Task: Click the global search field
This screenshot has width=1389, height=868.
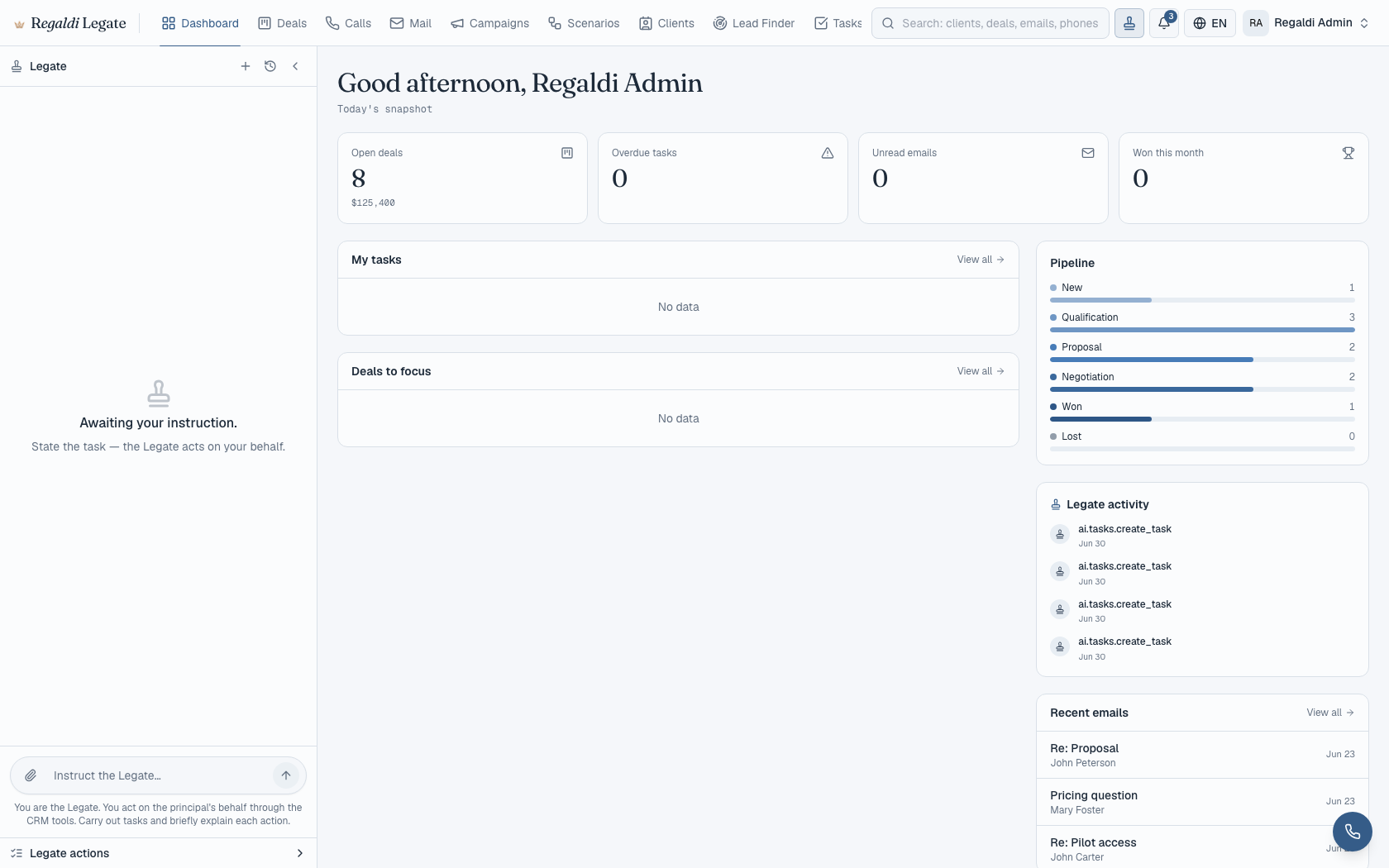Action: tap(990, 23)
